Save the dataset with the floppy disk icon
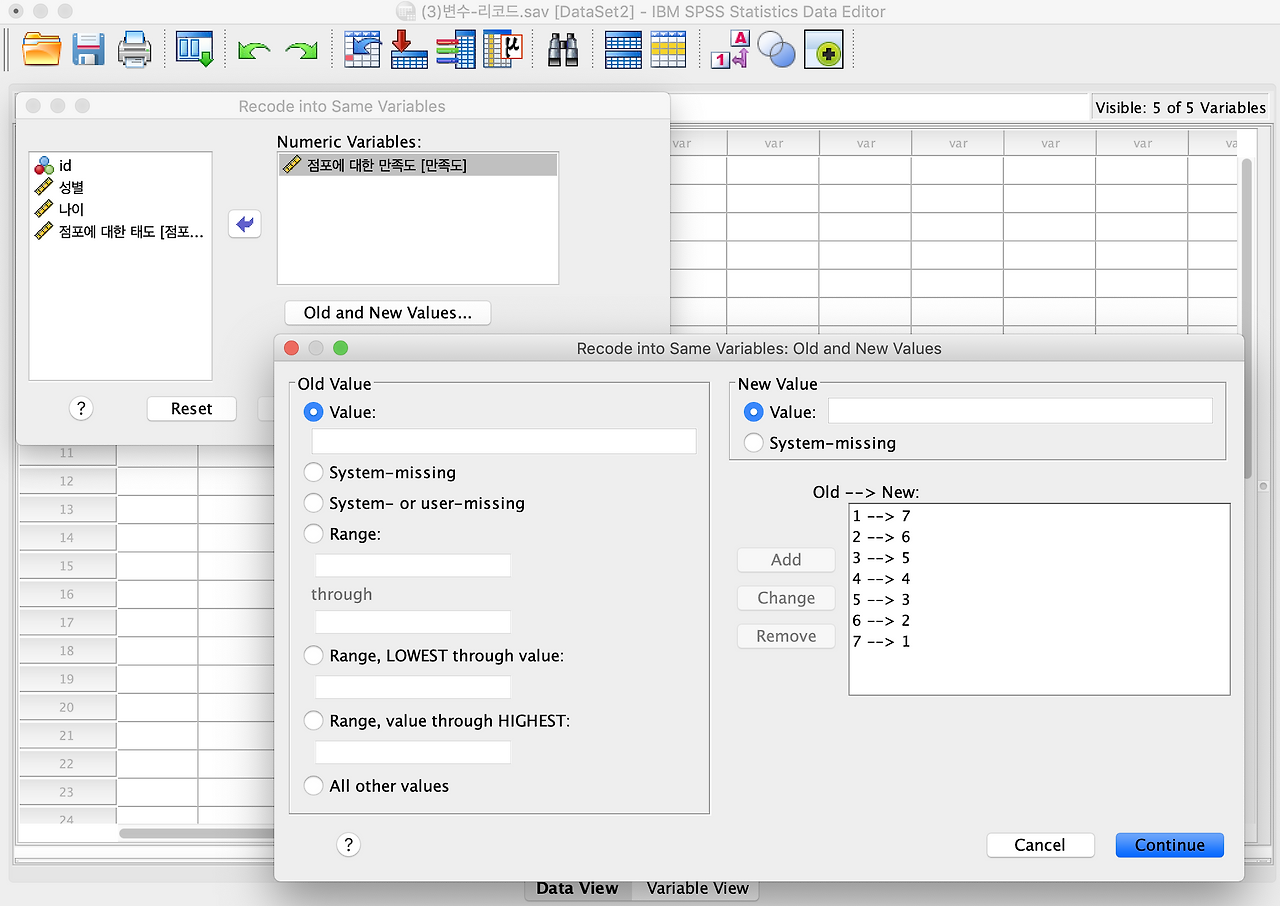The height and width of the screenshot is (906, 1280). point(88,49)
